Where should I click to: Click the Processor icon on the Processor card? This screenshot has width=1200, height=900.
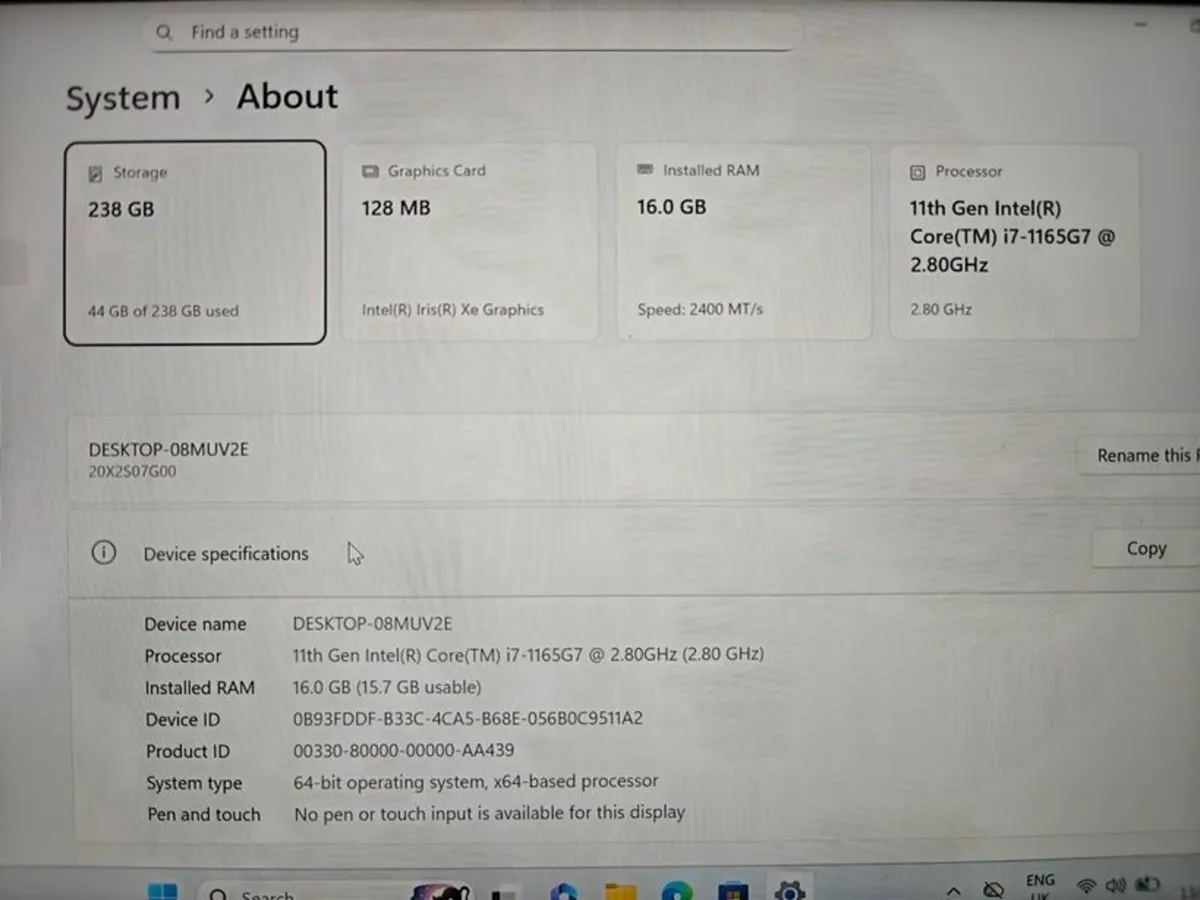point(918,171)
